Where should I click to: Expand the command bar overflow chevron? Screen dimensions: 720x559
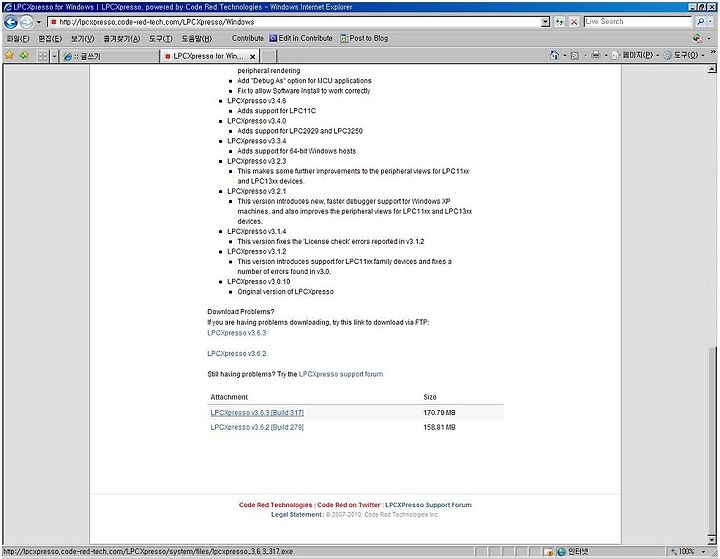coord(713,53)
